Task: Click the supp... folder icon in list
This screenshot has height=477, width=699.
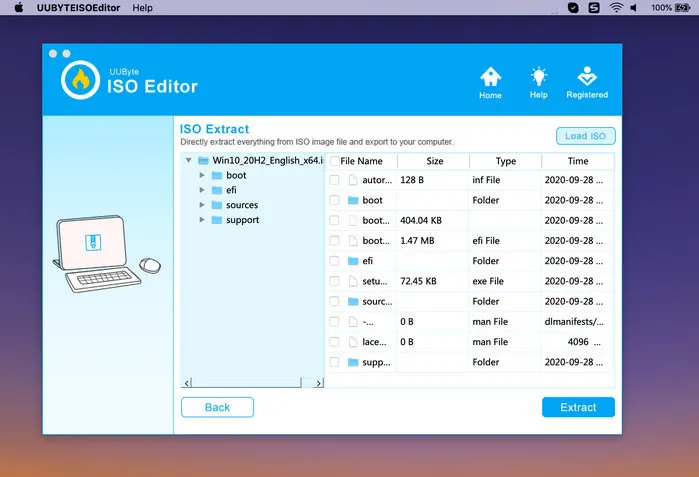Action: [353, 362]
